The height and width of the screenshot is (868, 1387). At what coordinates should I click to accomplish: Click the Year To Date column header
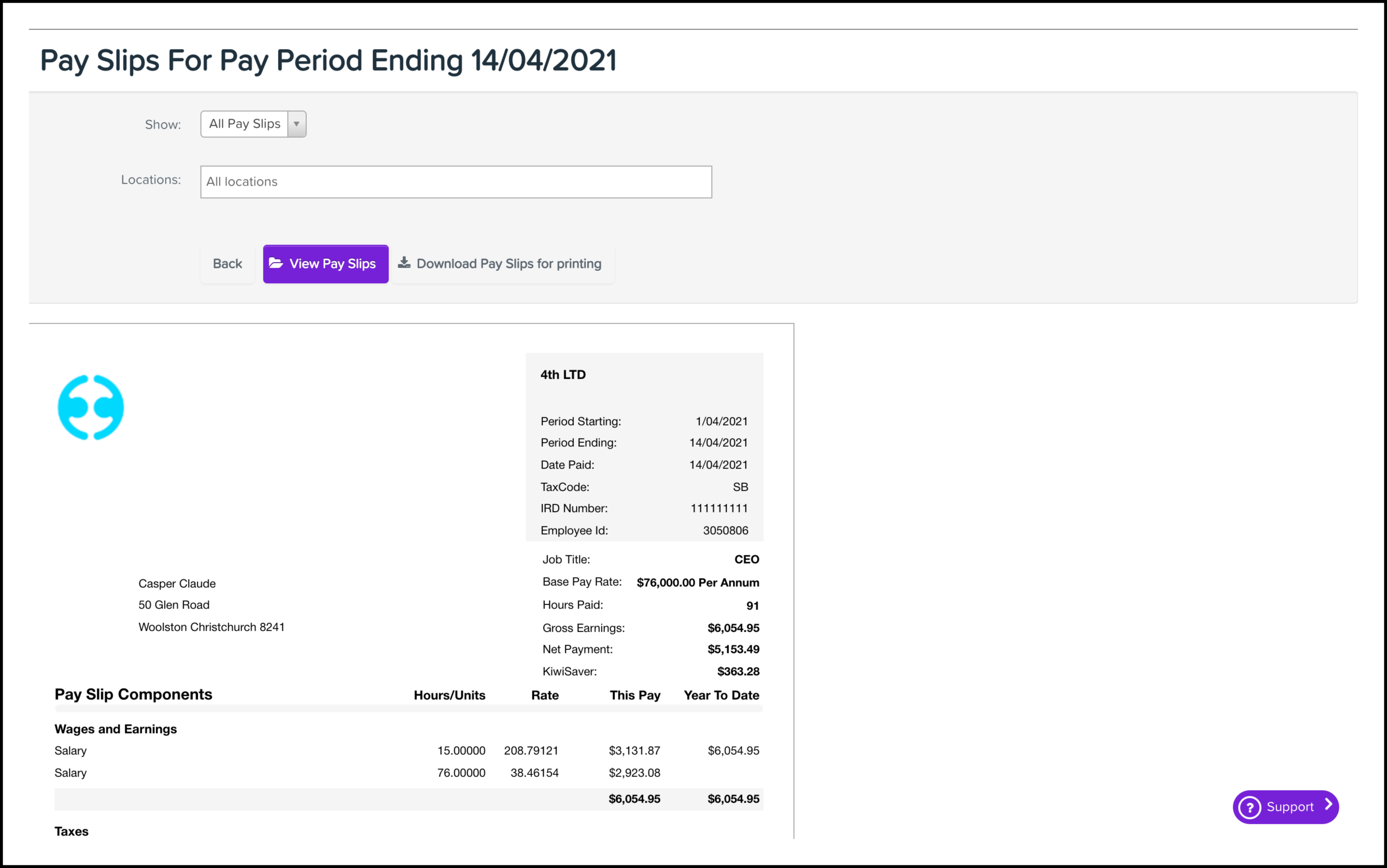point(721,695)
